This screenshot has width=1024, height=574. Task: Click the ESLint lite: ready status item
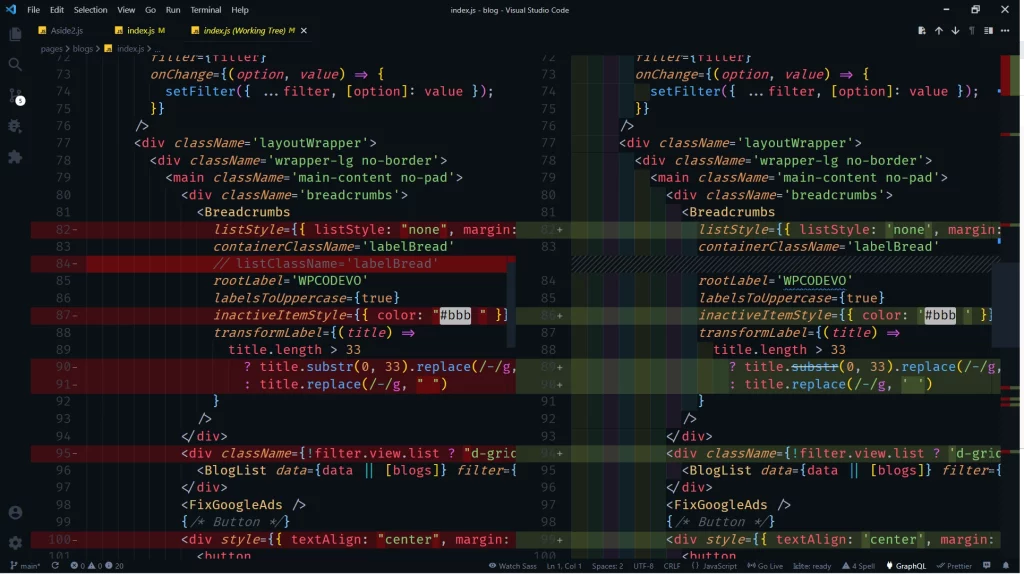tap(812, 566)
